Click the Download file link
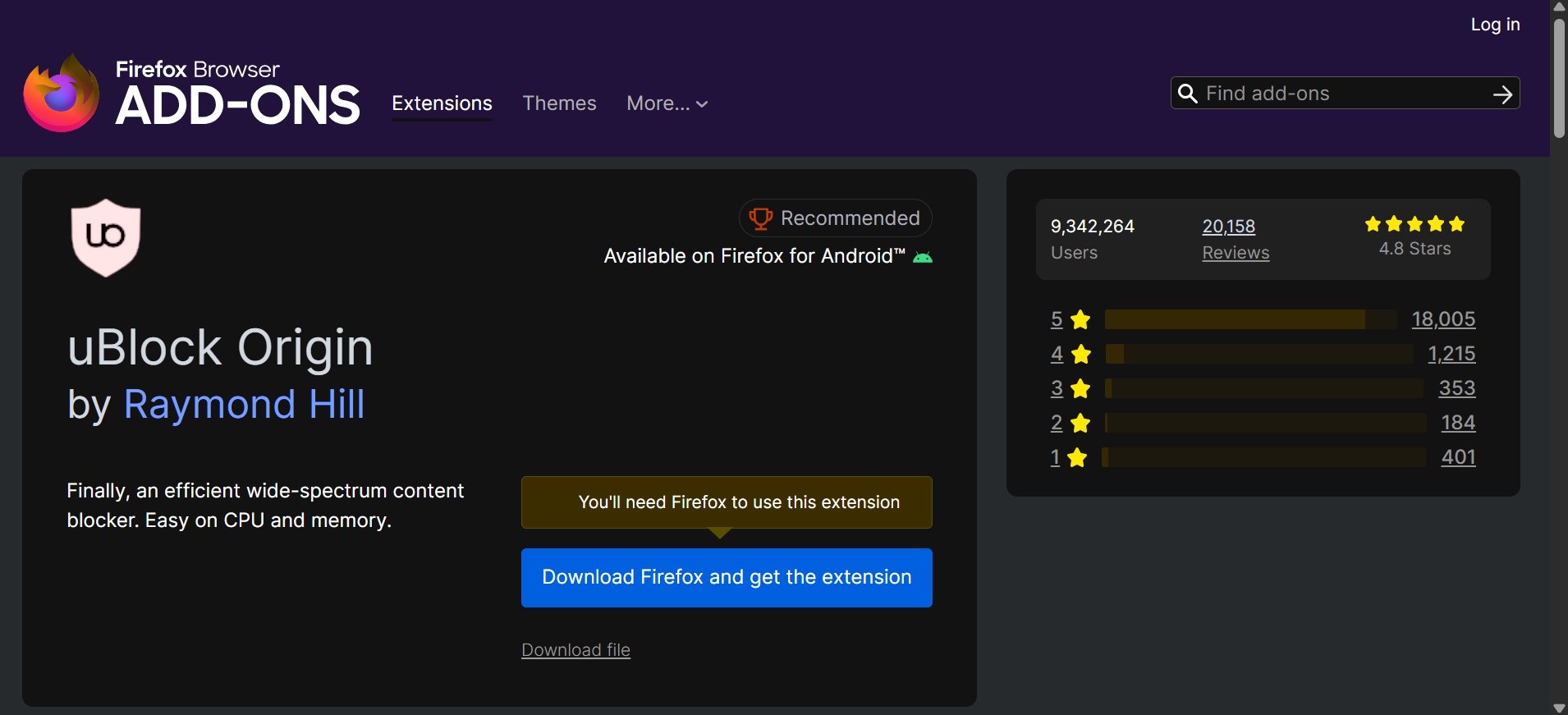The image size is (1568, 715). click(575, 650)
